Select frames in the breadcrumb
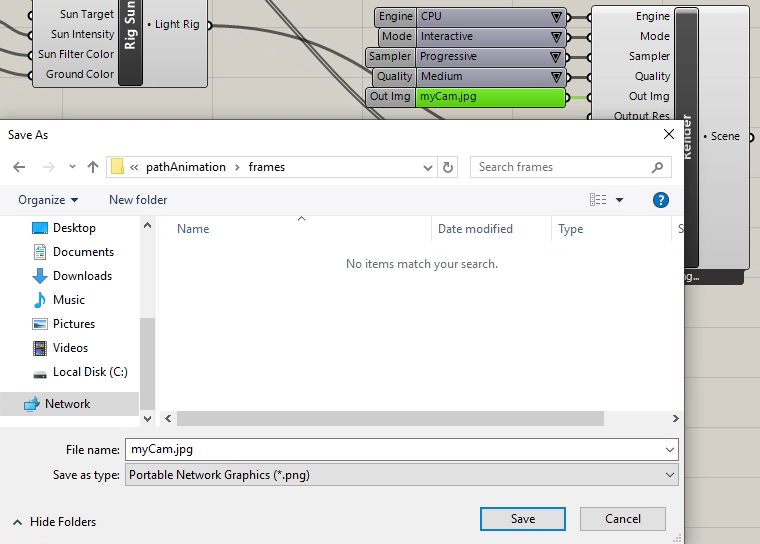 point(267,167)
